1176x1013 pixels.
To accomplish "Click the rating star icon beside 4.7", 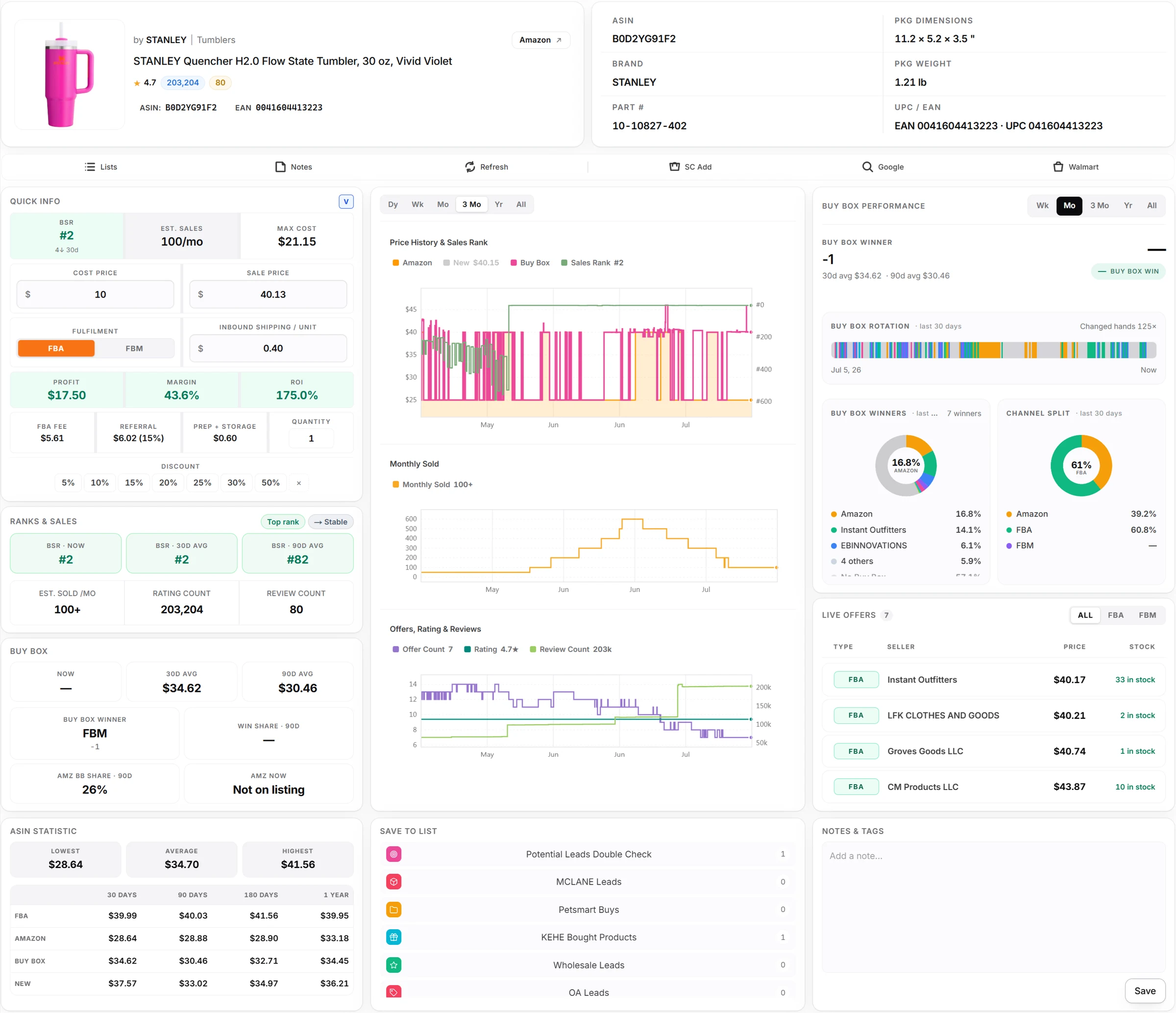I will [137, 83].
